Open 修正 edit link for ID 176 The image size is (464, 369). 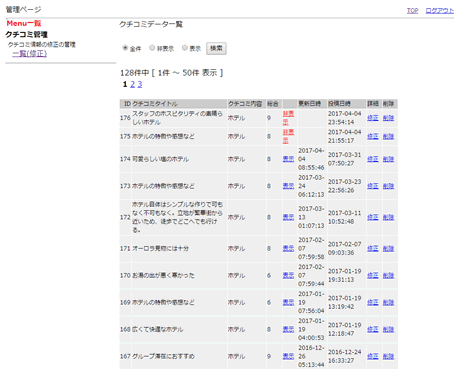373,118
